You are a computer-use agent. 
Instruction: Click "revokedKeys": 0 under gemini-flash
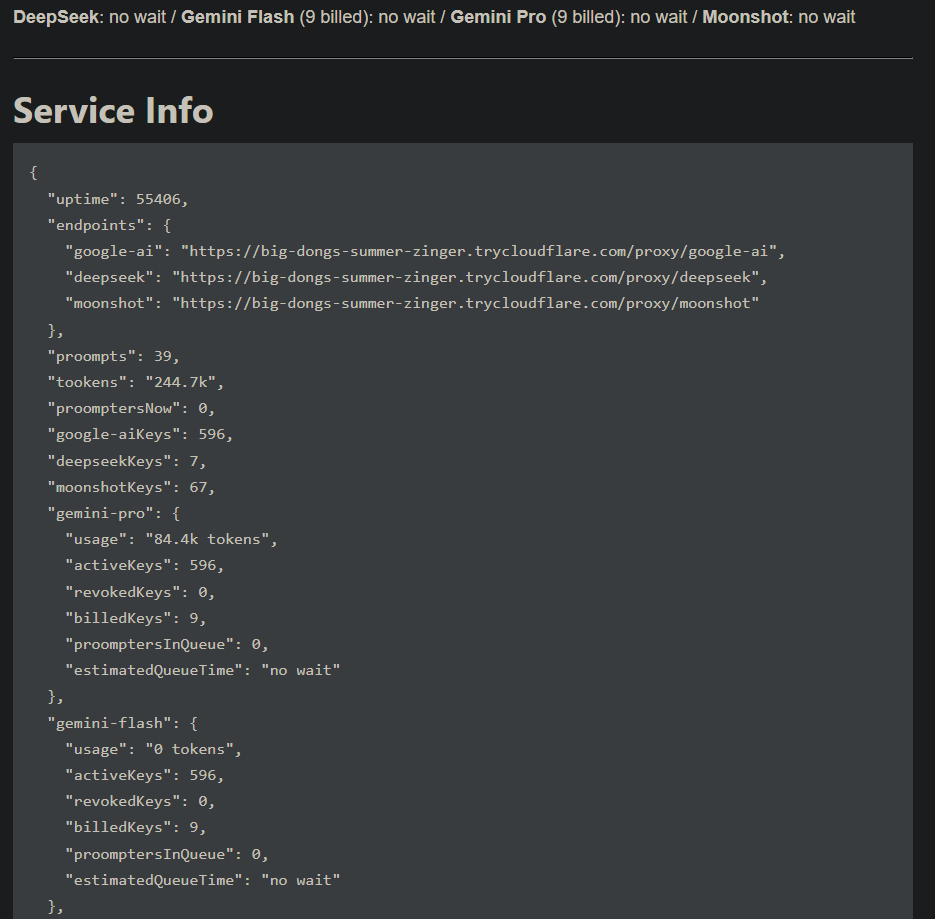pos(140,802)
